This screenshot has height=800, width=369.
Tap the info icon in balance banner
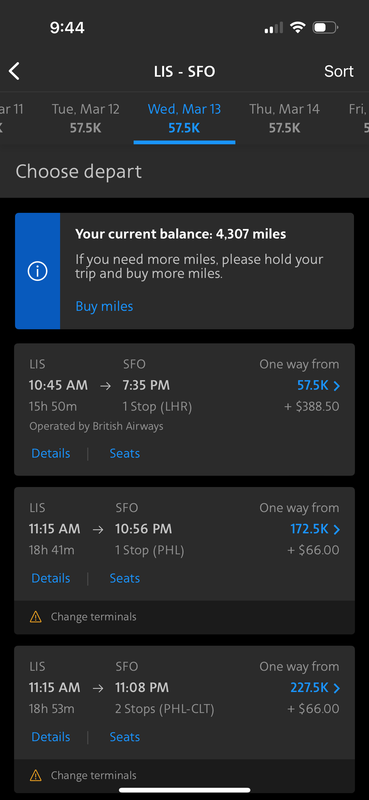[37, 271]
